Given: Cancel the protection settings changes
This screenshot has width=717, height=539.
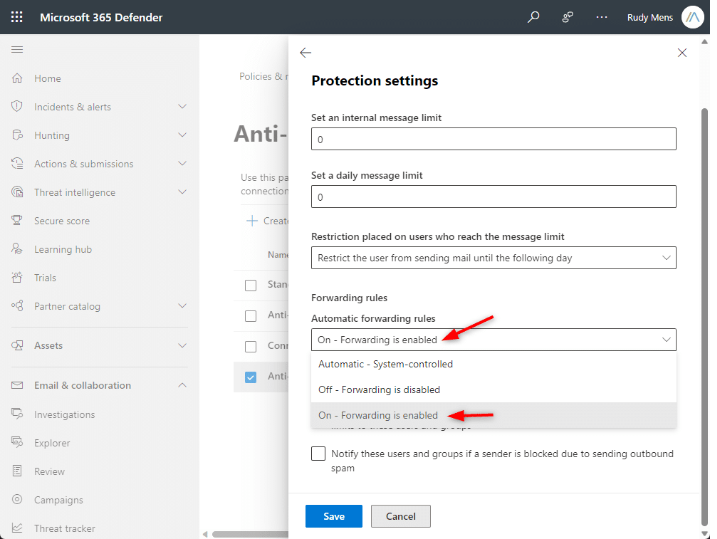Looking at the screenshot, I should (401, 516).
